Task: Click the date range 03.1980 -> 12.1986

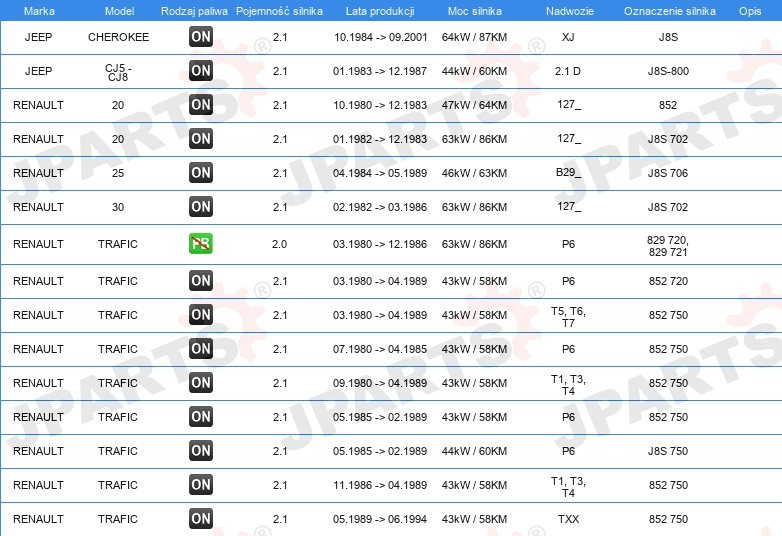Action: pyautogui.click(x=380, y=244)
